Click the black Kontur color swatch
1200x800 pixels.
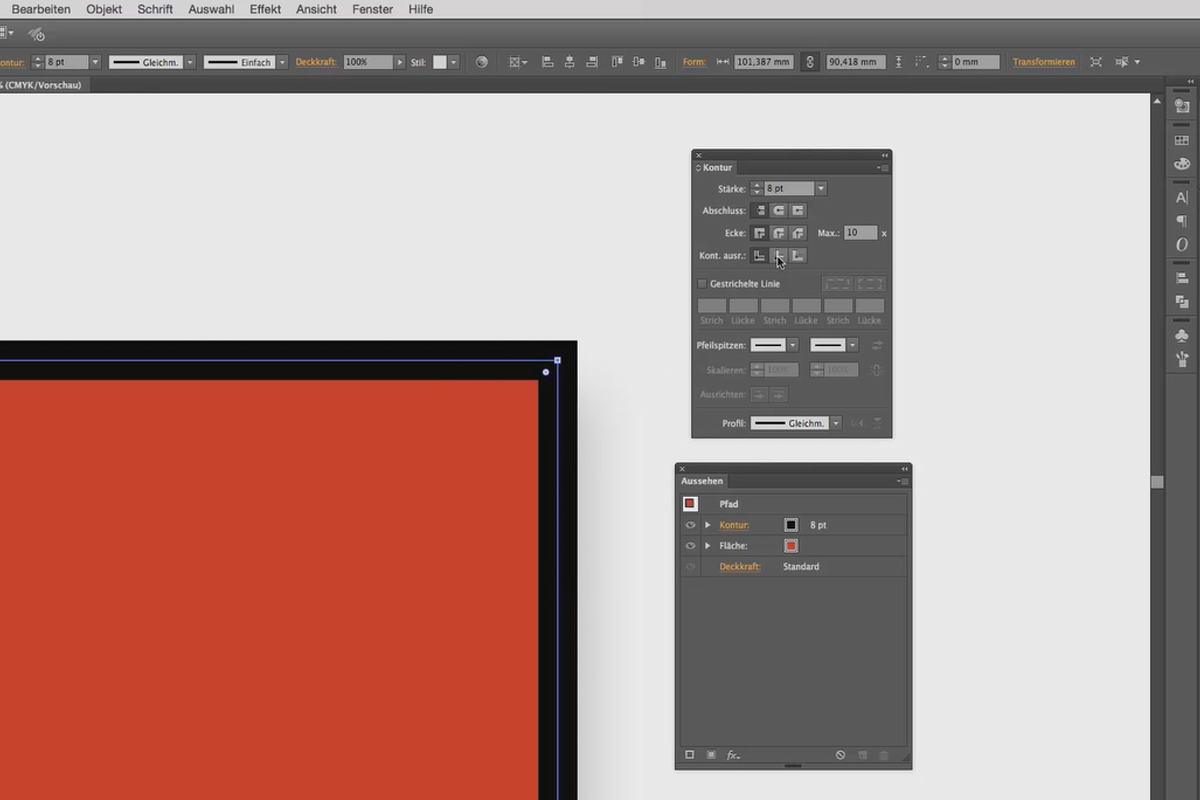tap(791, 525)
